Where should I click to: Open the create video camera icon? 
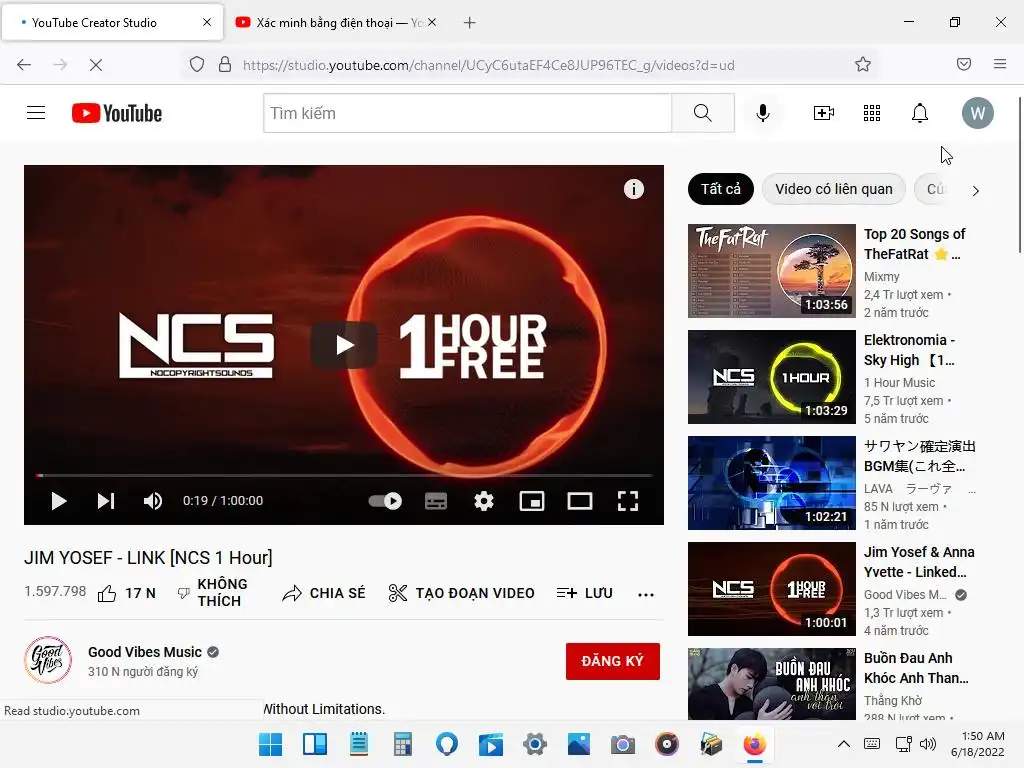824,113
